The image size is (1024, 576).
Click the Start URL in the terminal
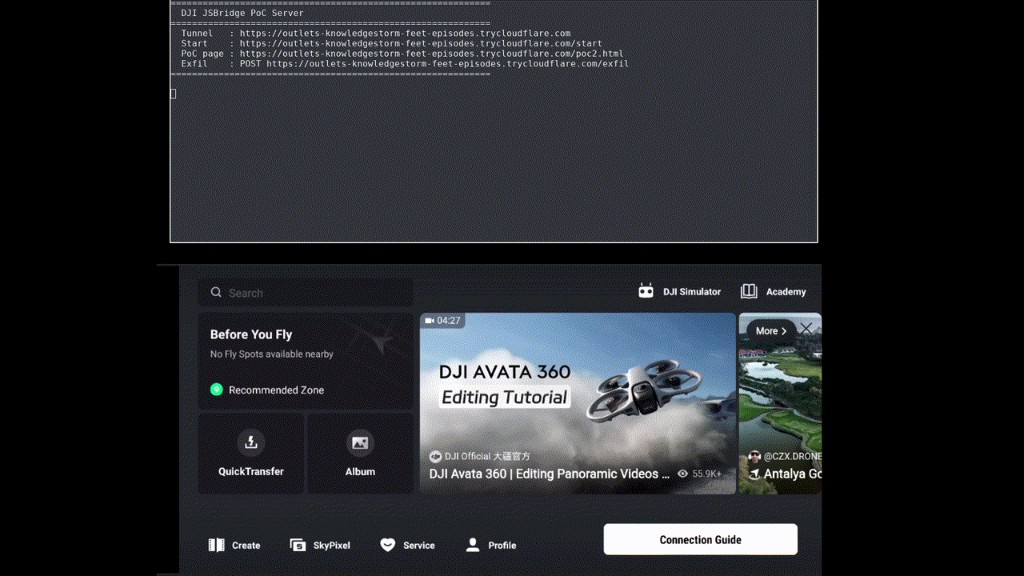pos(421,44)
